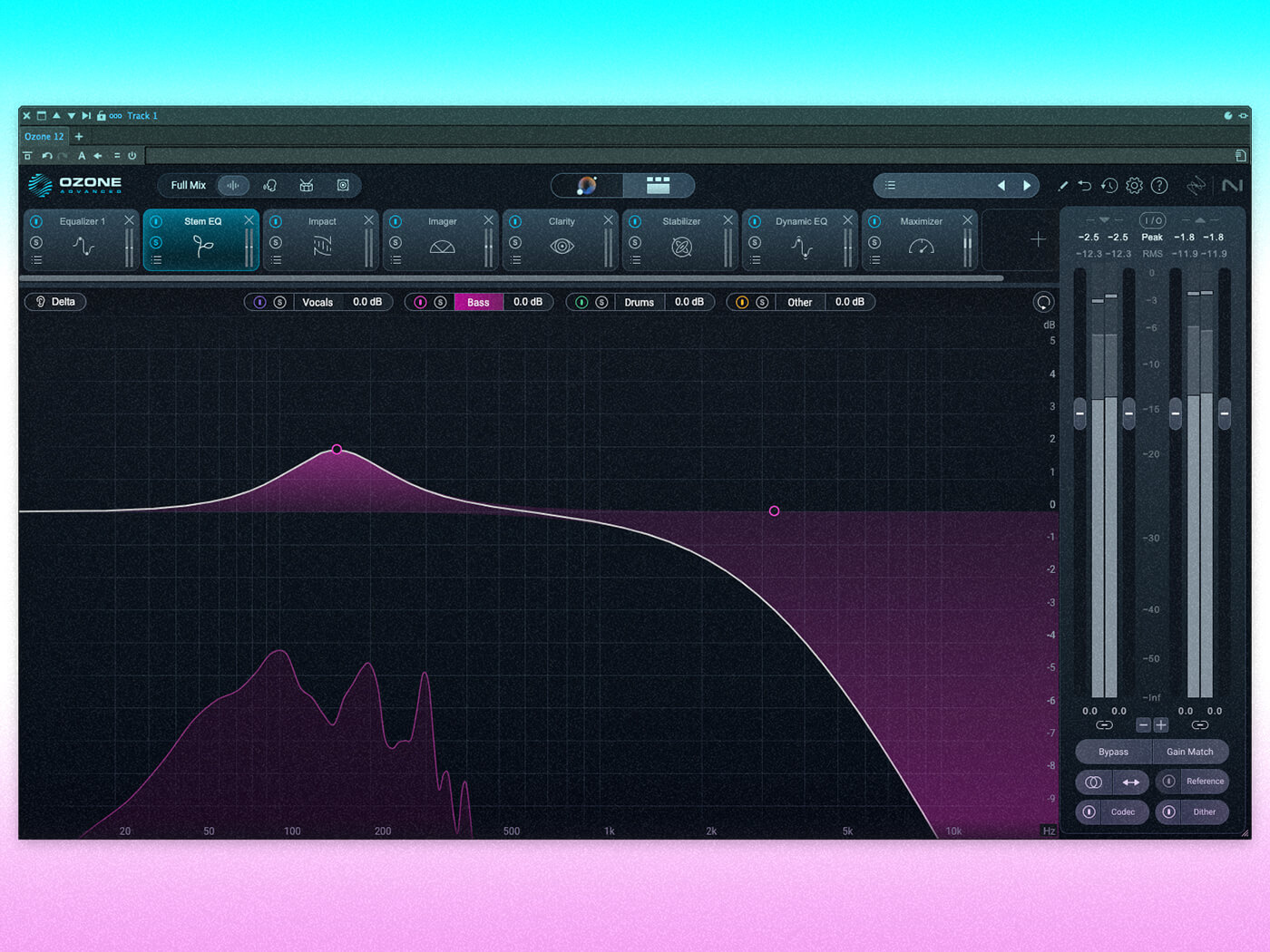Open the Master Assistant orb view

click(x=587, y=186)
